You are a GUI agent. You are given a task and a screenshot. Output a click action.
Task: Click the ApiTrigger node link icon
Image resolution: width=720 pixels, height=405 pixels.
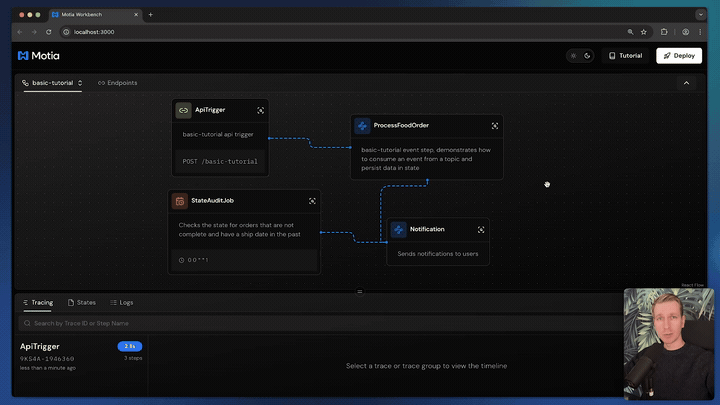coord(183,110)
